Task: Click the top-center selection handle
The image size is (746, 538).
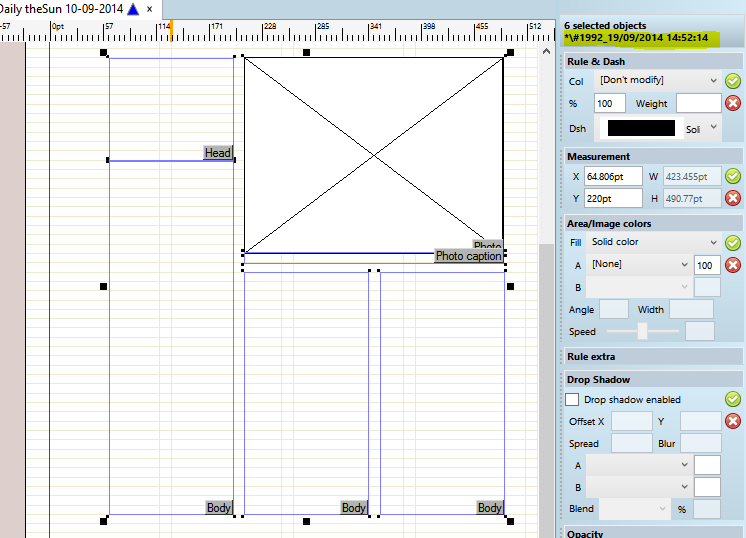Action: 306,52
